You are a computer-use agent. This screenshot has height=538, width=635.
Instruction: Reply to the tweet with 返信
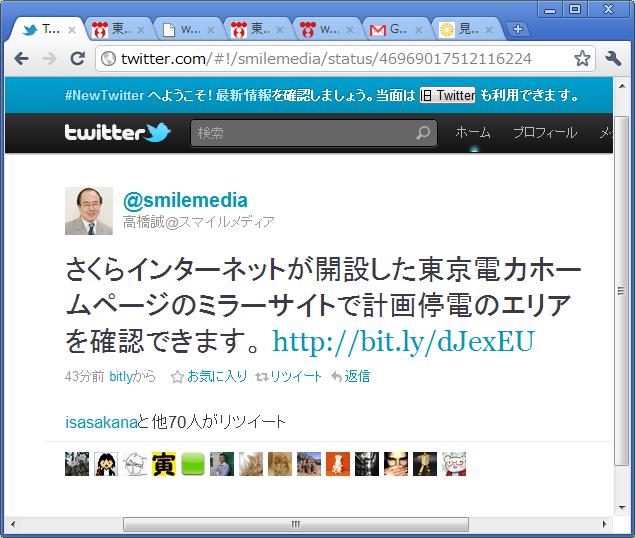pos(351,377)
